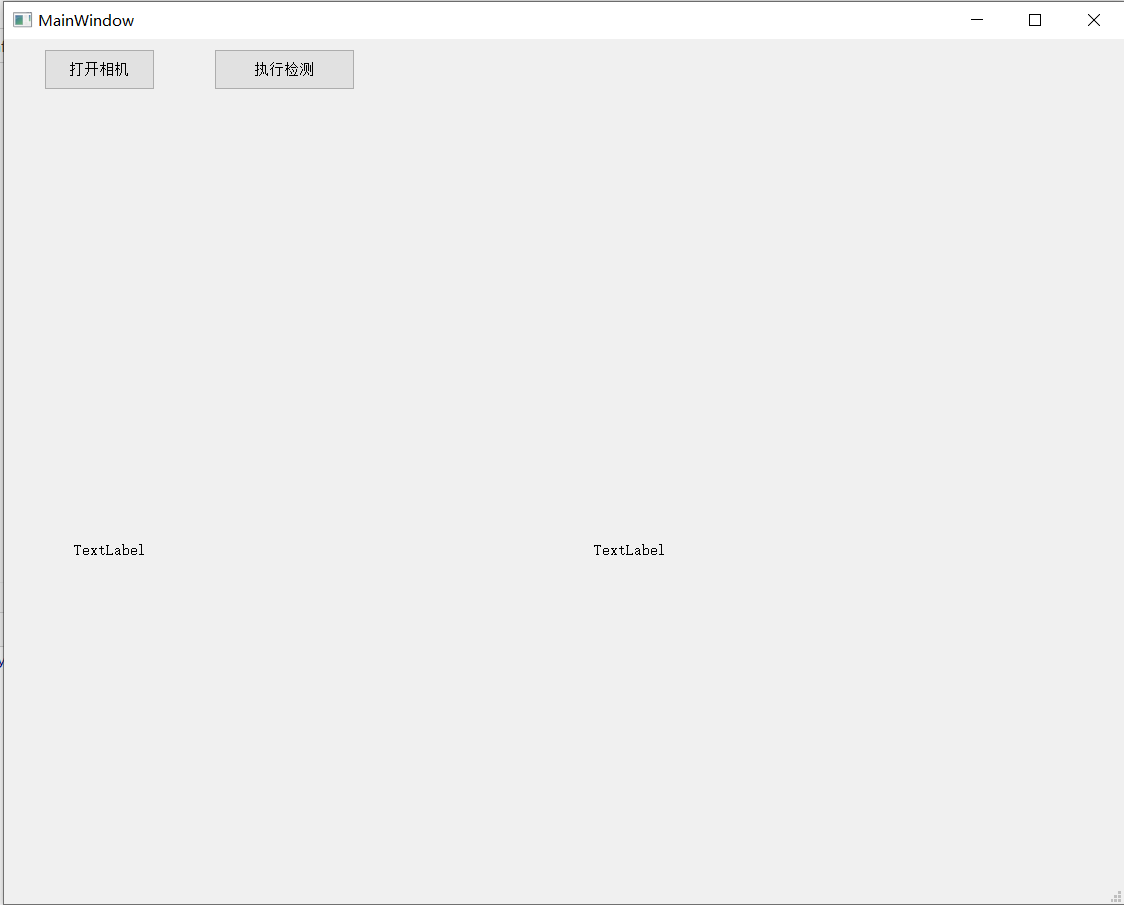Run detection with the 执行检测 button
Viewport: 1124px width, 905px height.
(x=284, y=70)
